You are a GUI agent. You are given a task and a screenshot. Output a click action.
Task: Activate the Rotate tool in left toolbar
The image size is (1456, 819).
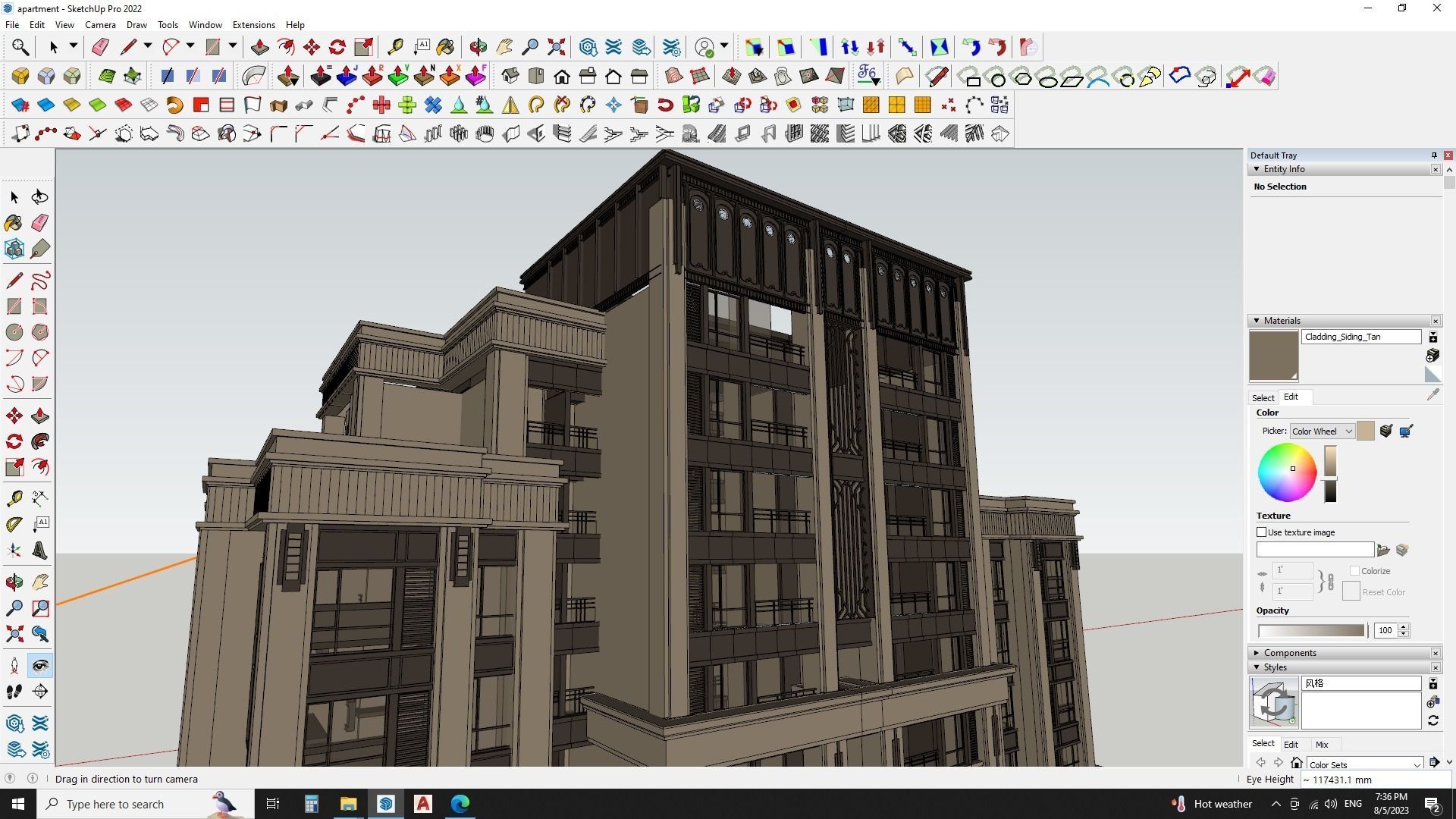[14, 441]
